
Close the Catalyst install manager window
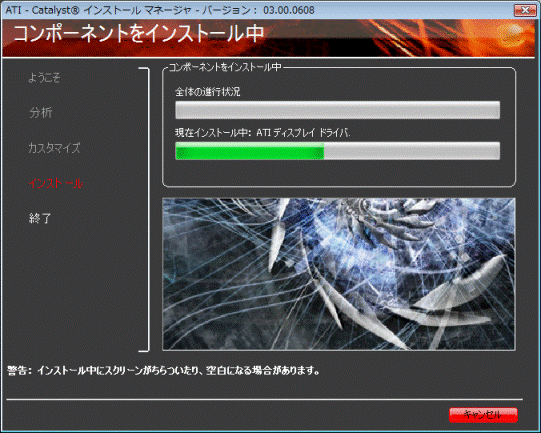point(524,10)
